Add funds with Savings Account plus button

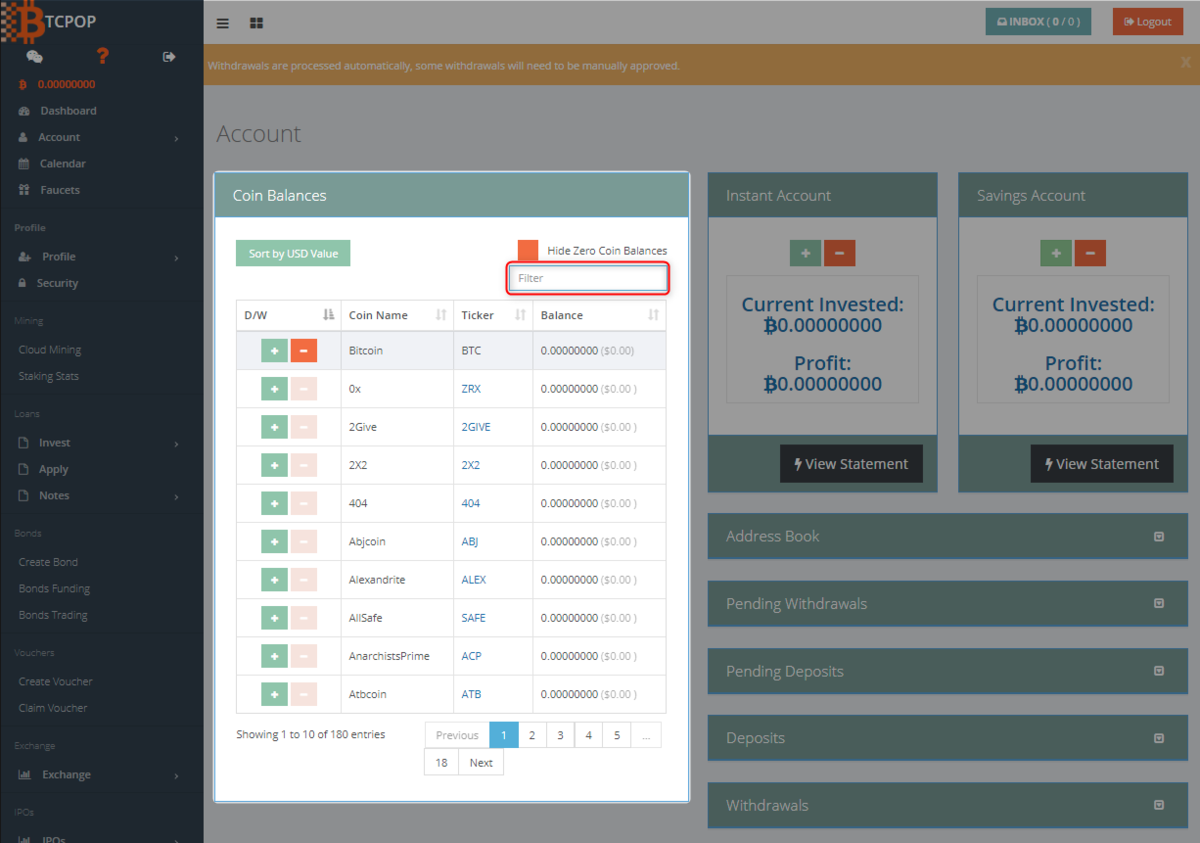coord(1056,253)
